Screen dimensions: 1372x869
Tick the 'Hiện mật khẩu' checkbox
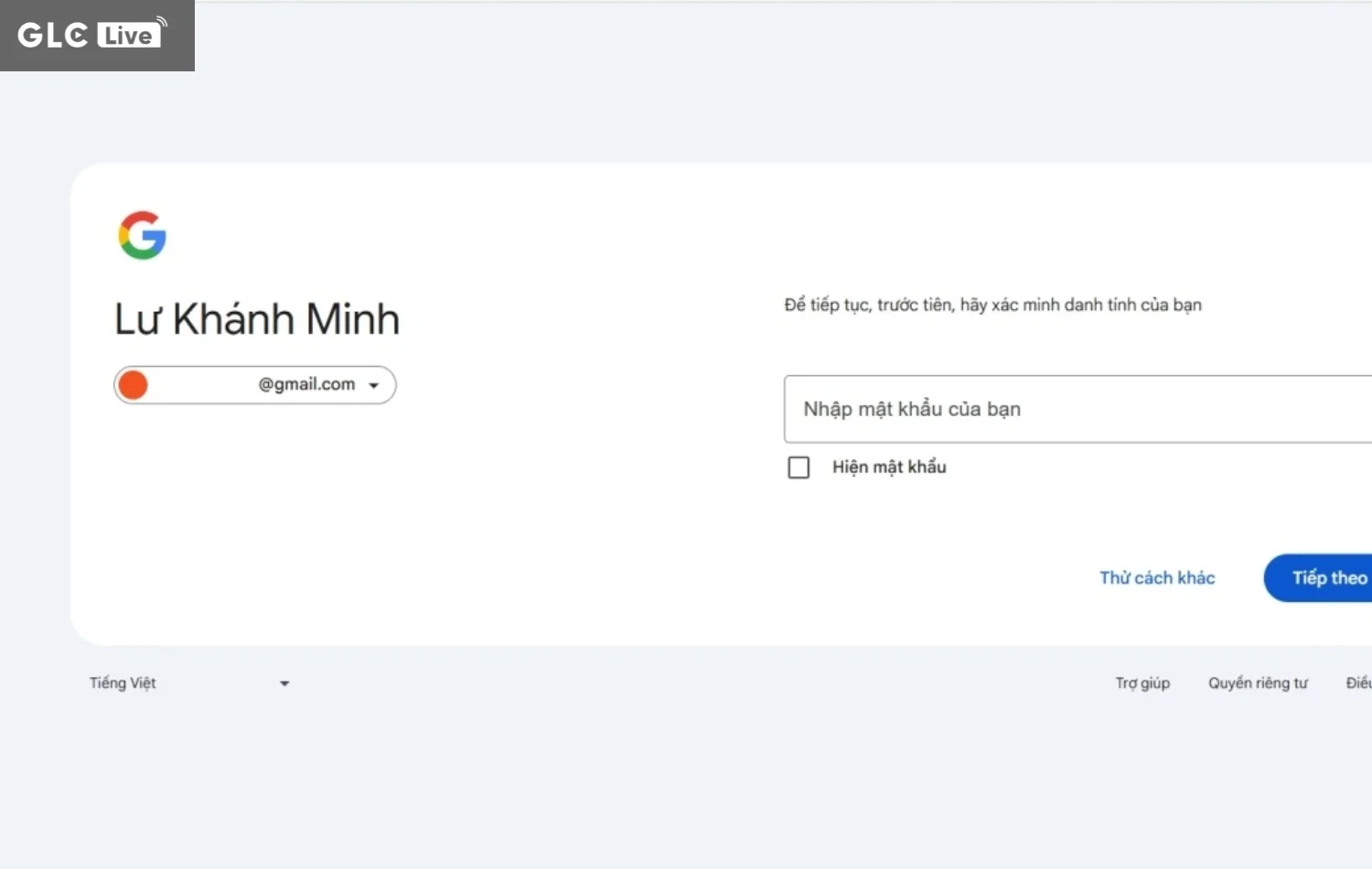[x=799, y=467]
